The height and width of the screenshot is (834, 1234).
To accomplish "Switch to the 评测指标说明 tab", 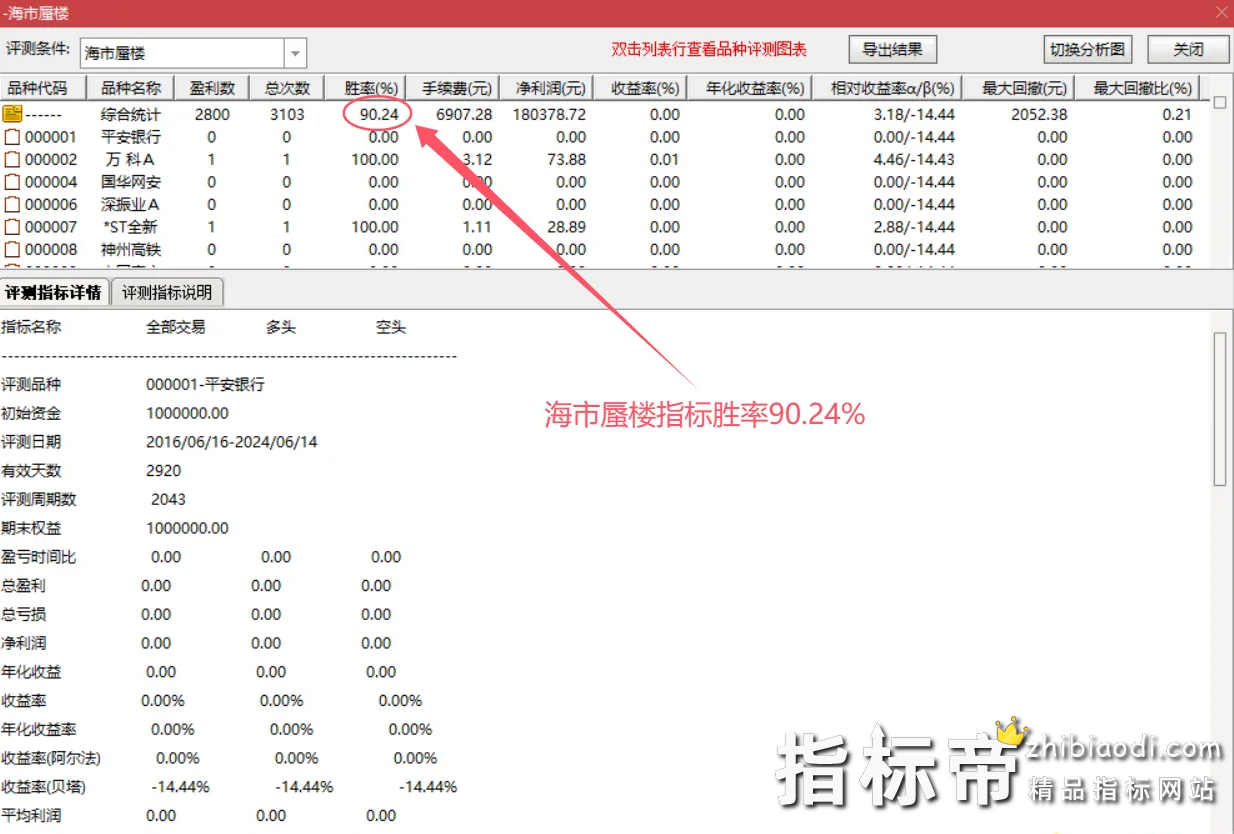I will (x=167, y=293).
